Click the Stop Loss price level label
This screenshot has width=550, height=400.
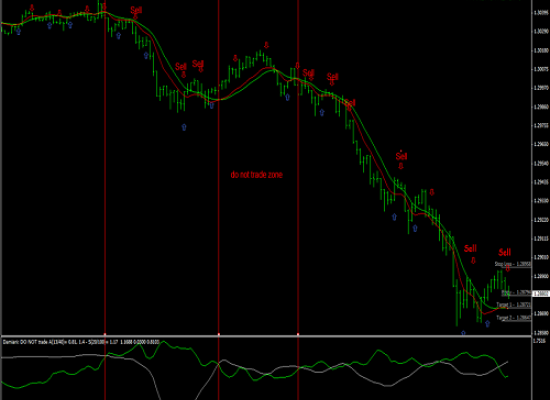[513, 264]
